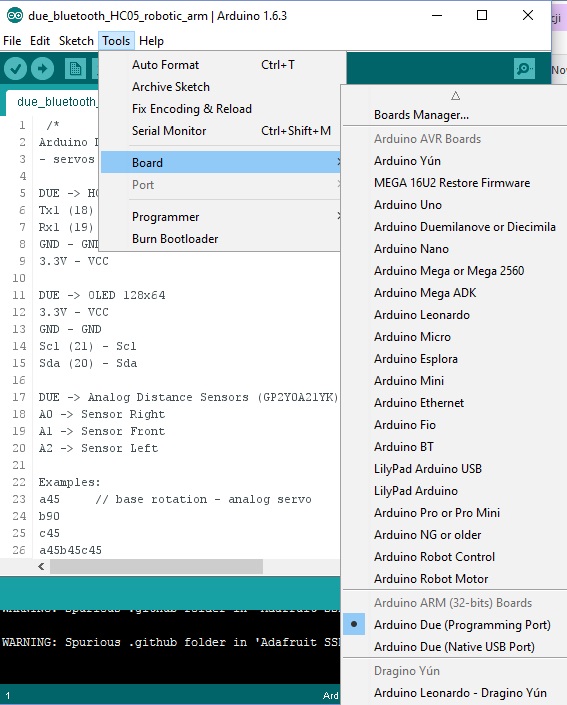Select Arduino Micro board
Image resolution: width=567 pixels, height=705 pixels.
pyautogui.click(x=455, y=337)
